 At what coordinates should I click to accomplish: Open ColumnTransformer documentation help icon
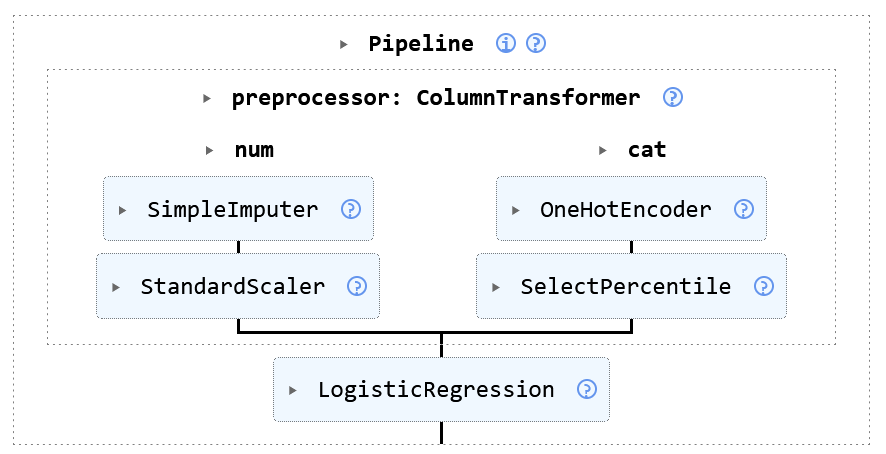point(673,97)
